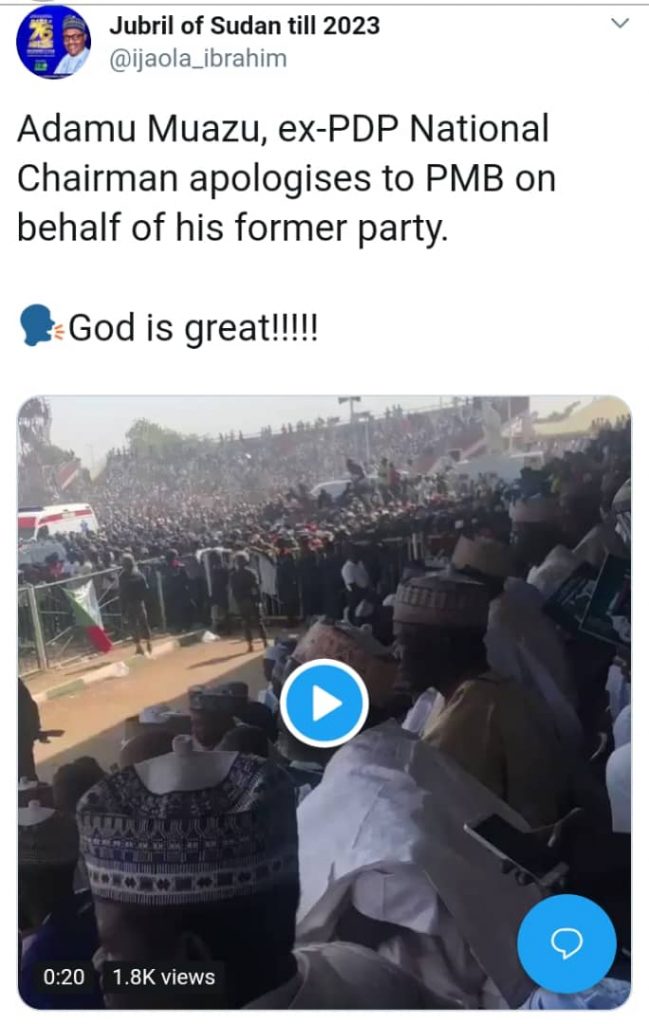The width and height of the screenshot is (649, 1024).
Task: Click the line "Adamu Muazu, ex-PDP National"
Action: tap(283, 129)
